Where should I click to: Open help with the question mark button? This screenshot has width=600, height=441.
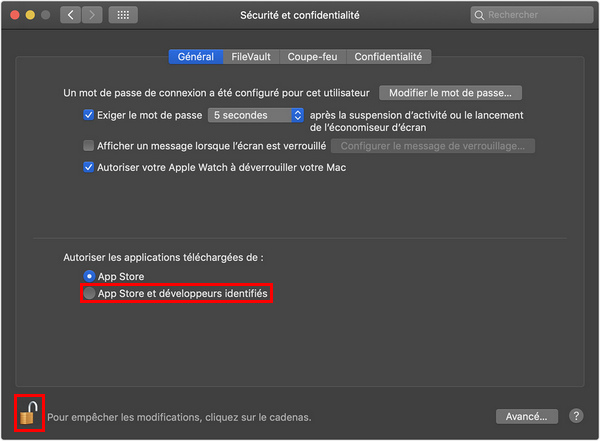point(576,416)
